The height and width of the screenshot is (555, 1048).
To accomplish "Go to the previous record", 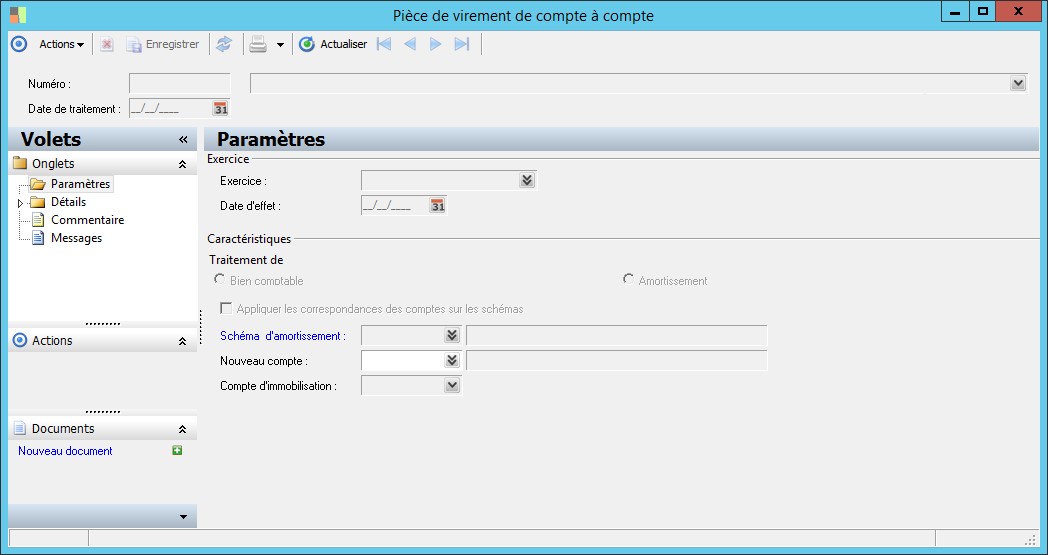I will click(410, 44).
